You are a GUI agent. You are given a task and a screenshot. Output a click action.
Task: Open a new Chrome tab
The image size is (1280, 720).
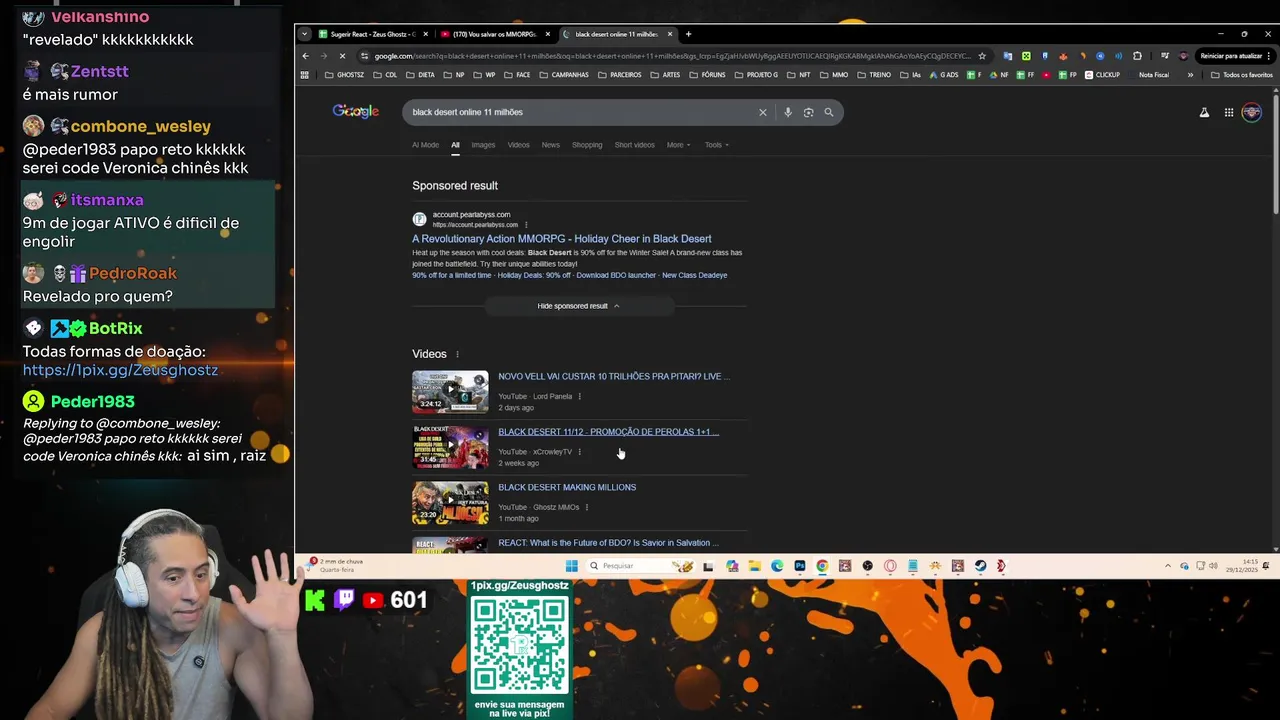click(x=688, y=34)
